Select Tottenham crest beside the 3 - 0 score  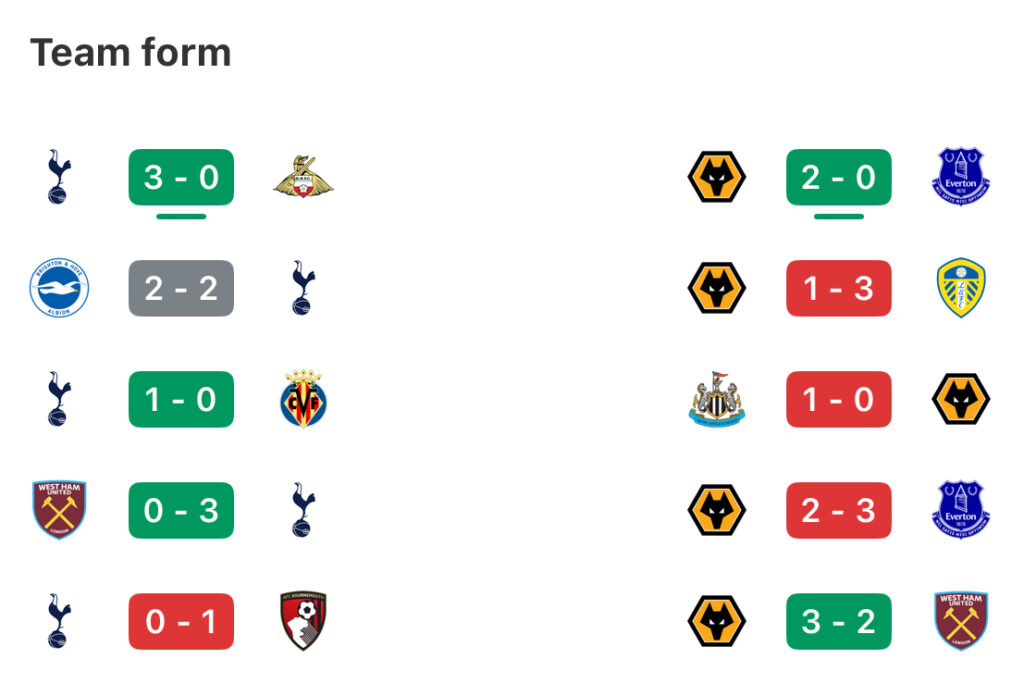coord(59,176)
